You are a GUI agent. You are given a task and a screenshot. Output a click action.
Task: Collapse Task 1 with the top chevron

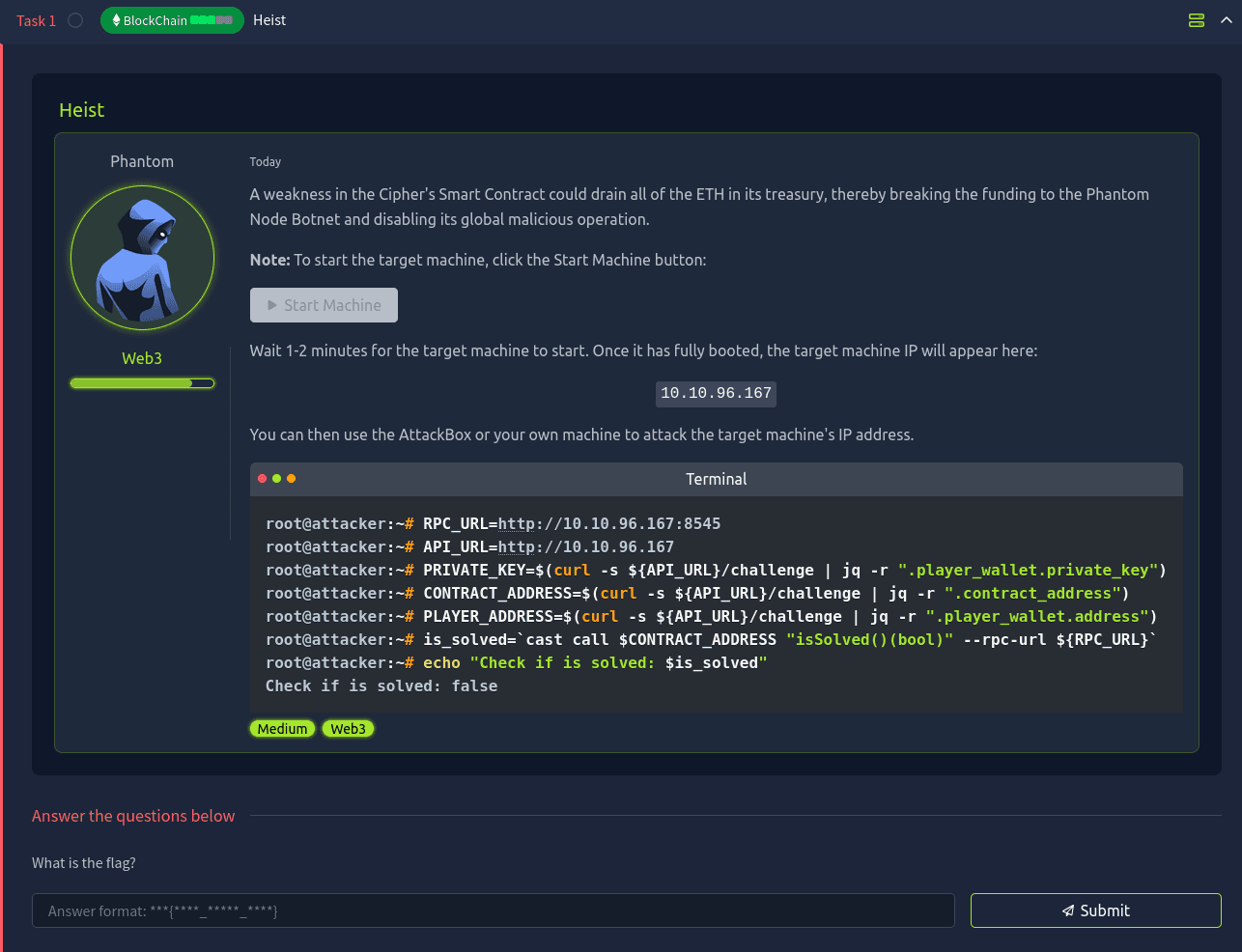(1226, 20)
